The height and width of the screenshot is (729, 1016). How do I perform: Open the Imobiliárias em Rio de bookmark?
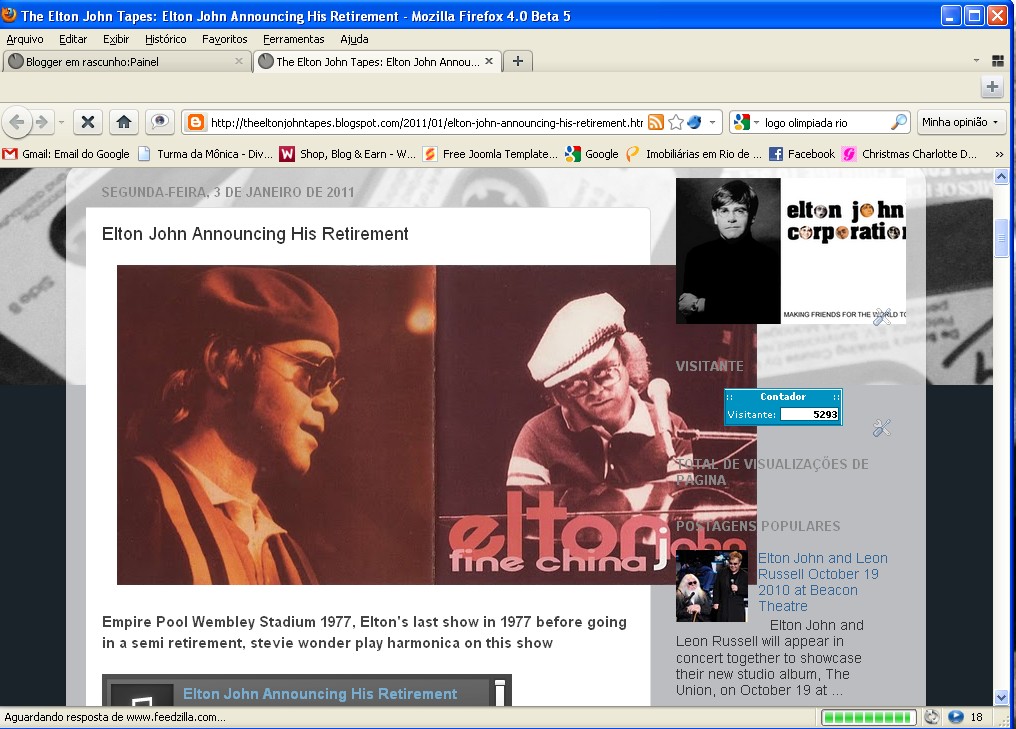[x=693, y=154]
